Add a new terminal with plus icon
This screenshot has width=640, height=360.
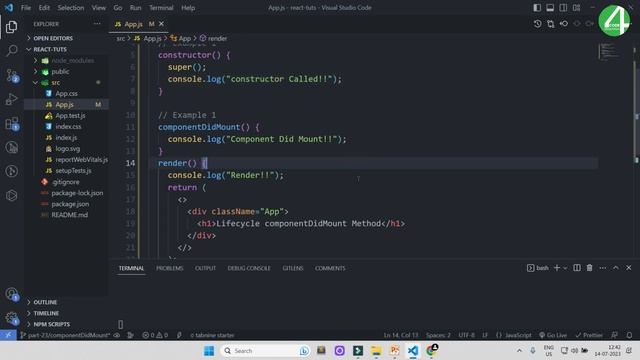click(557, 268)
